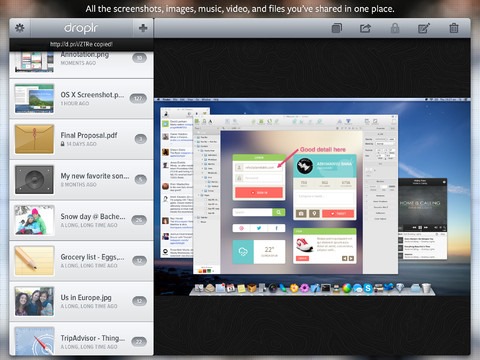Open the 'Annotation.png' title
The width and height of the screenshot is (480, 360).
(x=85, y=55)
